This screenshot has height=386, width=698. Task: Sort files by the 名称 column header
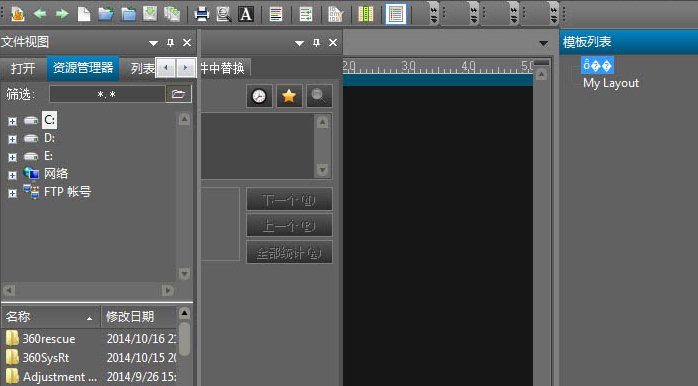pyautogui.click(x=50, y=317)
